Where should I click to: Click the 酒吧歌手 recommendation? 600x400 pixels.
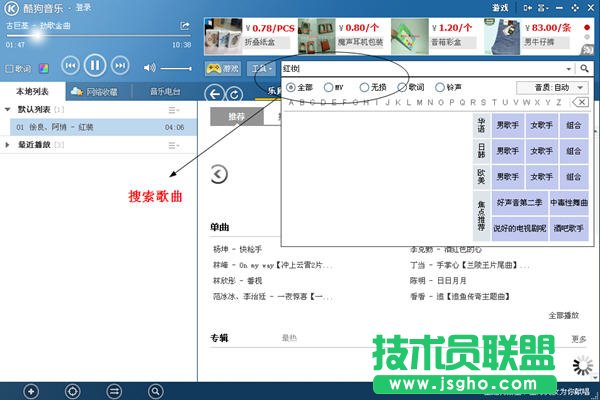568,229
